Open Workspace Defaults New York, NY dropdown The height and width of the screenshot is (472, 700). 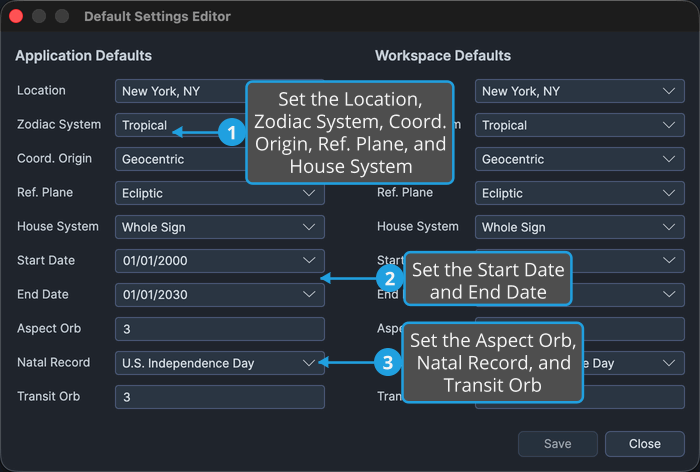pos(579,91)
